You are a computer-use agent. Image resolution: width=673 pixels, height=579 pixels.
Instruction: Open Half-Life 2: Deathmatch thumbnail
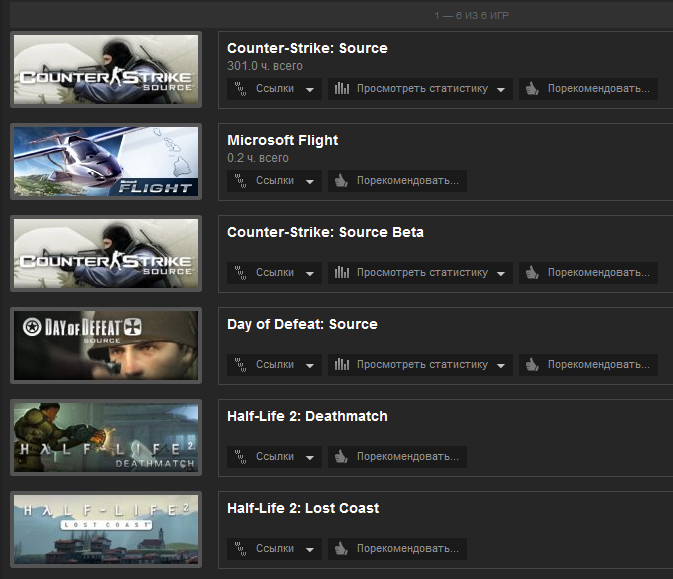(x=106, y=437)
